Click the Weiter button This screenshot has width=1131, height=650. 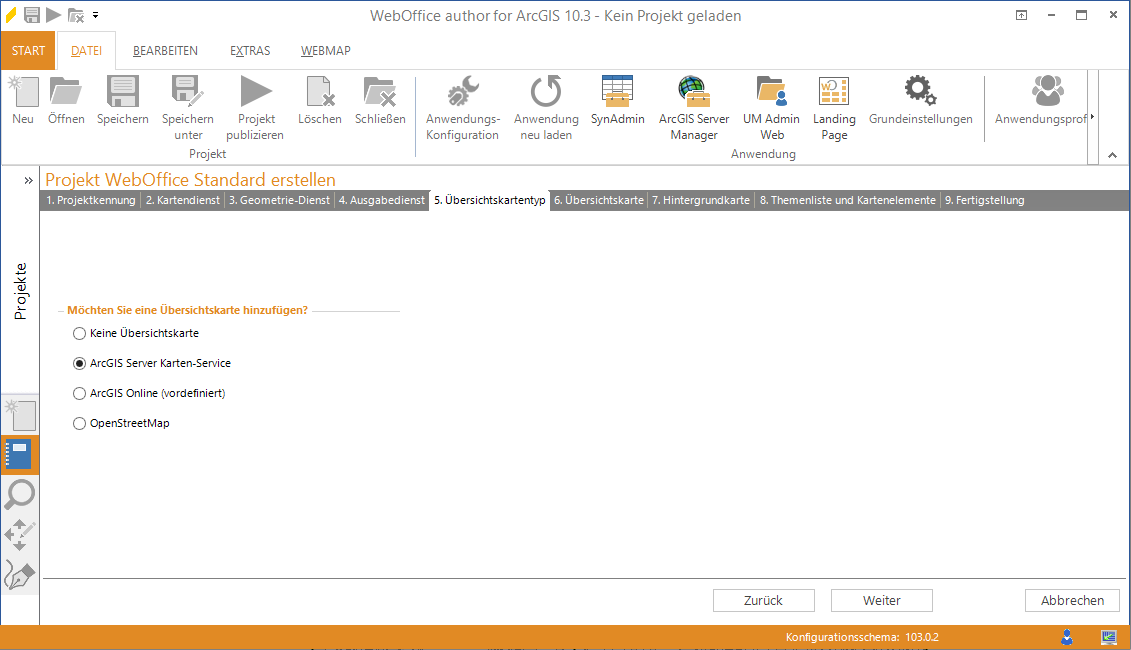[x=881, y=600]
